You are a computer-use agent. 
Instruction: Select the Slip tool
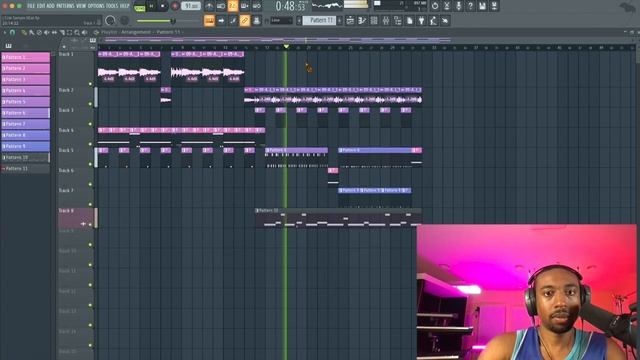(x=54, y=32)
